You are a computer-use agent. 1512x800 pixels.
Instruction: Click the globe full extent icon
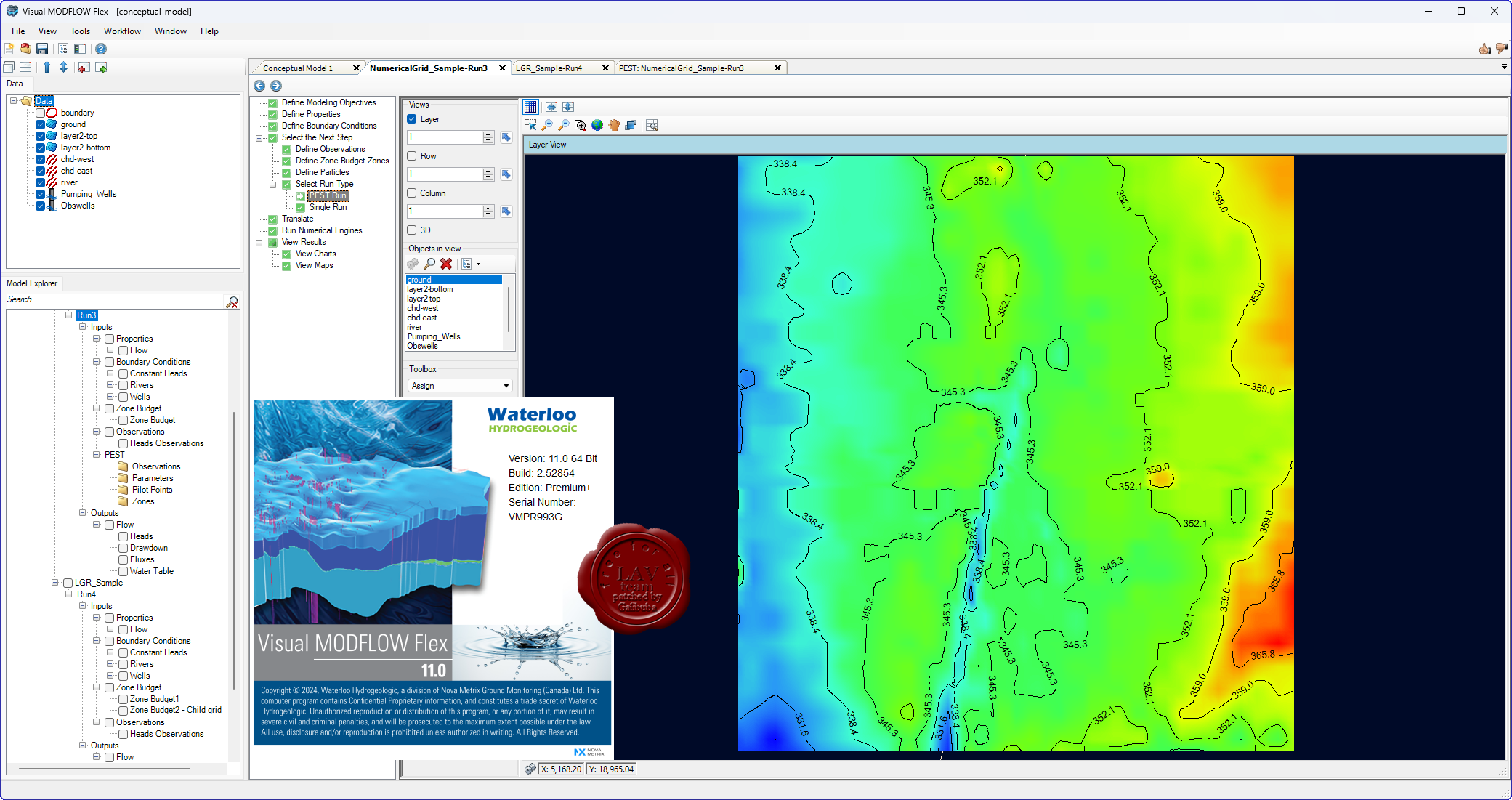tap(597, 125)
